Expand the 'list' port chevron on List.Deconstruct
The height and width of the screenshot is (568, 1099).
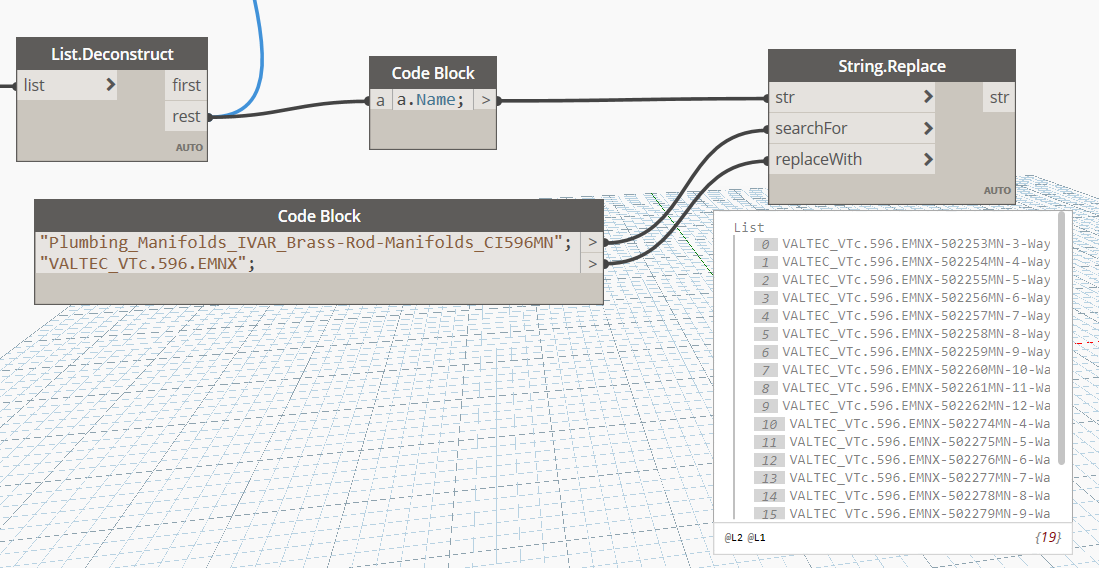pyautogui.click(x=111, y=85)
